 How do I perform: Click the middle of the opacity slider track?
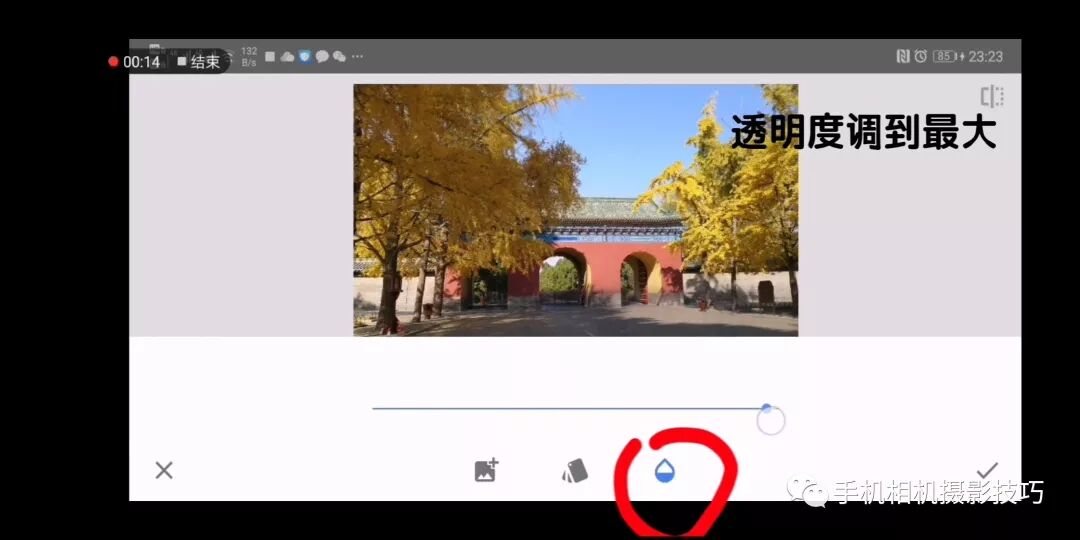tap(570, 408)
